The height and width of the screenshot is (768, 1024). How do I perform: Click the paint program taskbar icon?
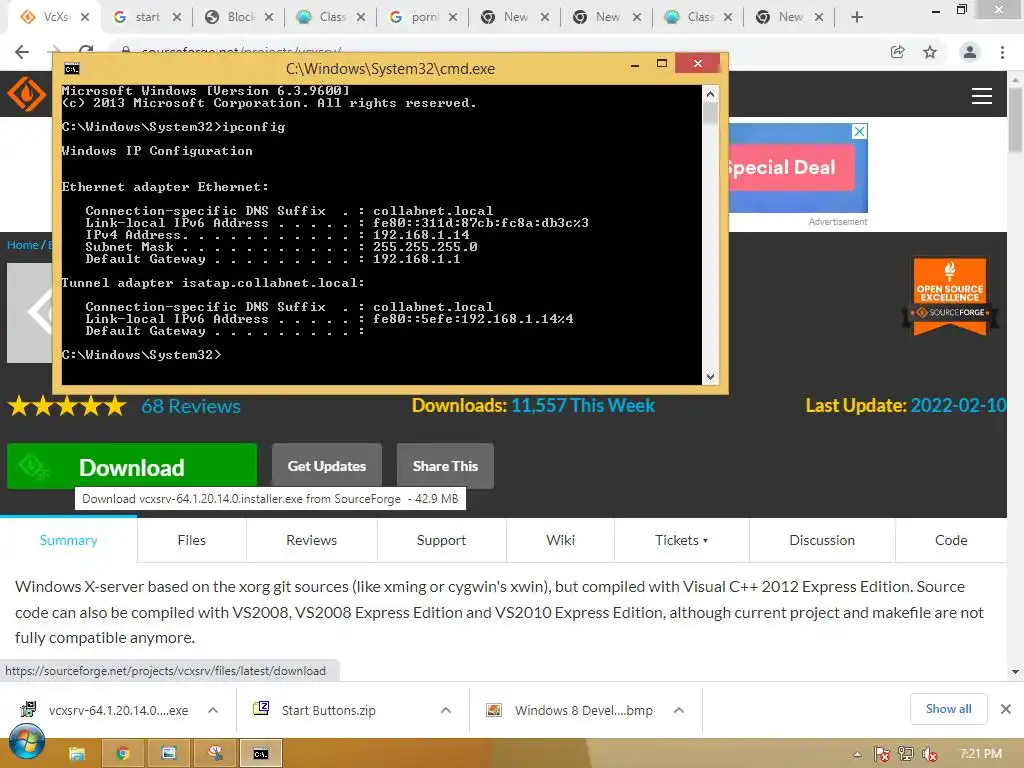coord(216,754)
